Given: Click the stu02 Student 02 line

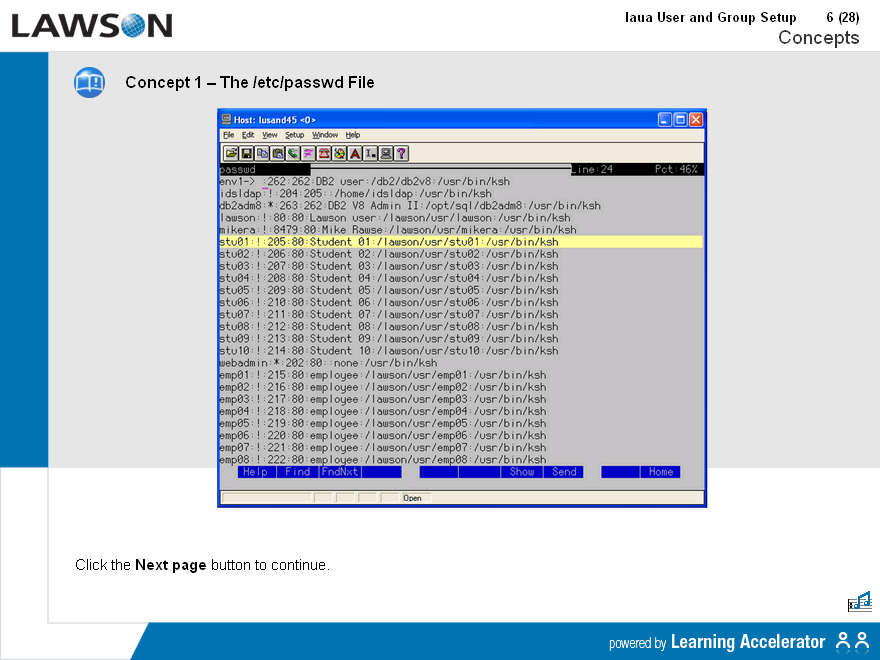Looking at the screenshot, I should (x=388, y=254).
